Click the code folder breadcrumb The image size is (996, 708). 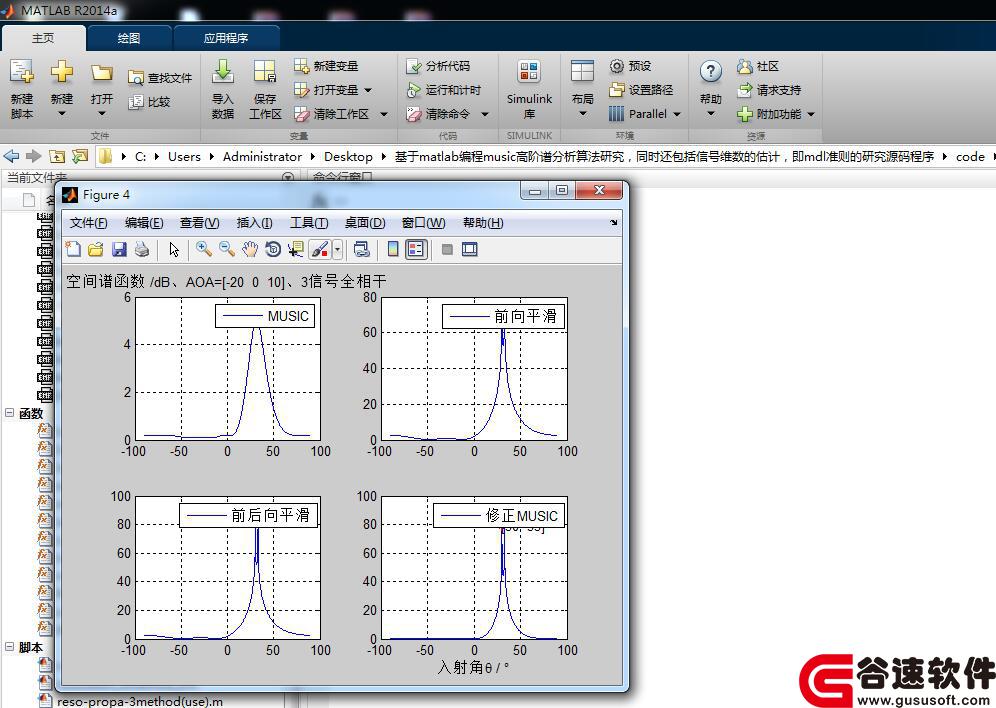[x=970, y=156]
